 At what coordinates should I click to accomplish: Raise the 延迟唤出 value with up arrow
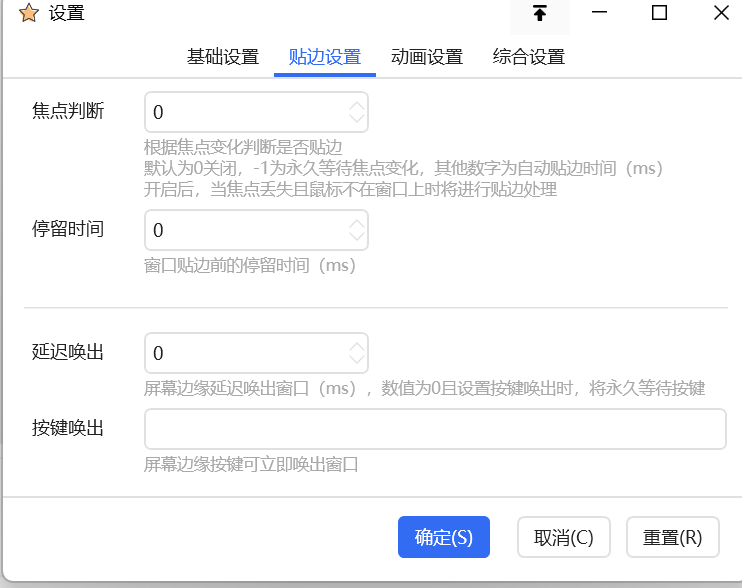point(357,346)
